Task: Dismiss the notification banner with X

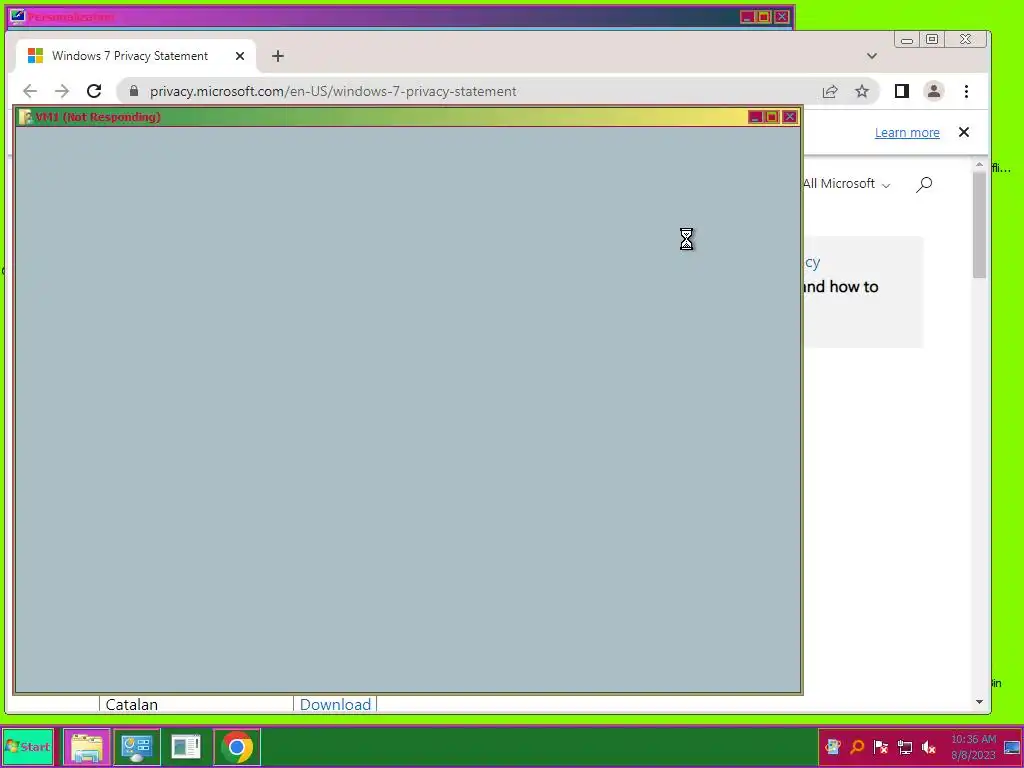Action: tap(963, 132)
